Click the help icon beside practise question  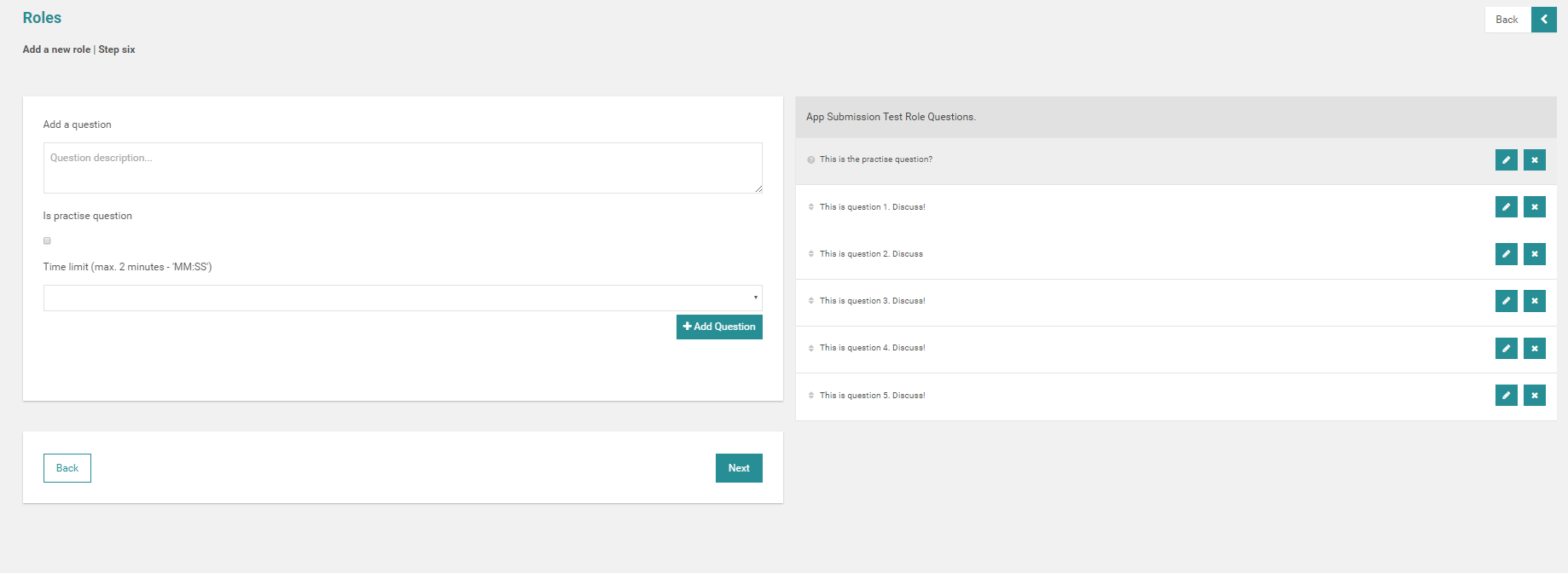[810, 160]
